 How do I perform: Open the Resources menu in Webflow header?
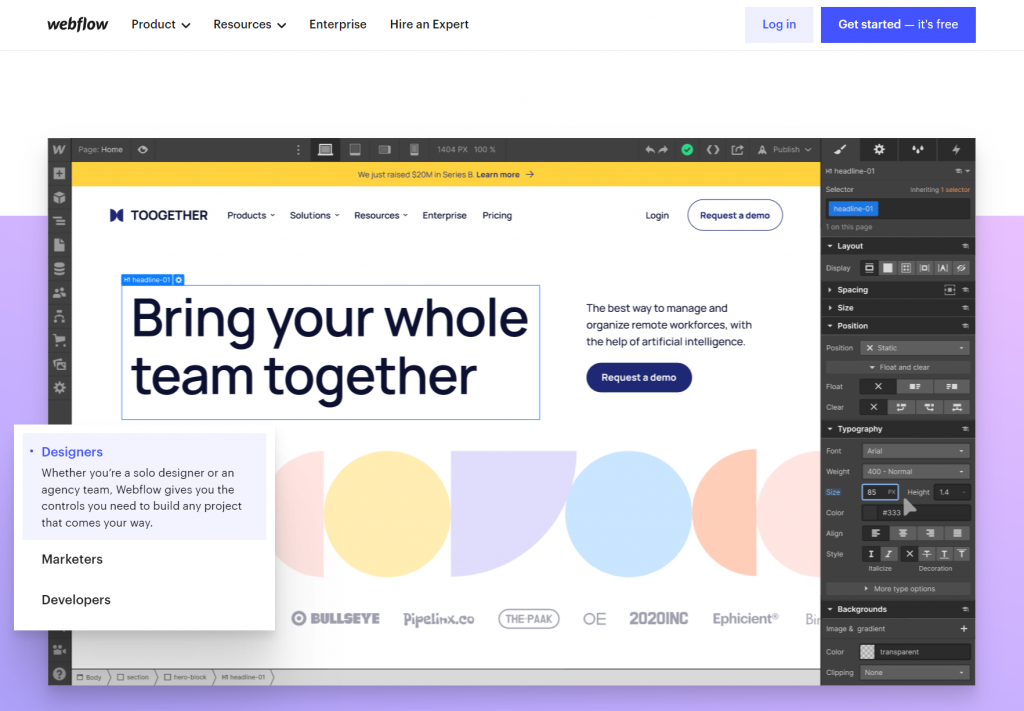tap(249, 24)
